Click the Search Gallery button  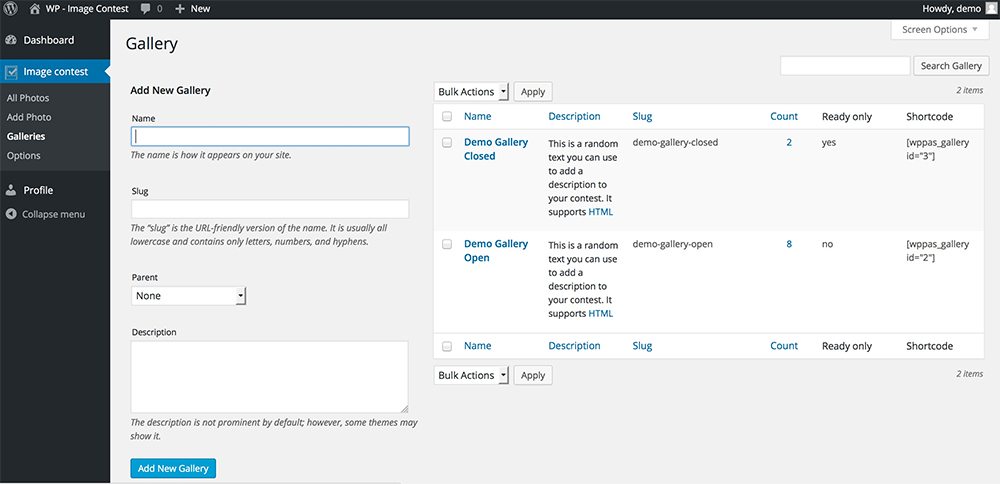pos(952,66)
